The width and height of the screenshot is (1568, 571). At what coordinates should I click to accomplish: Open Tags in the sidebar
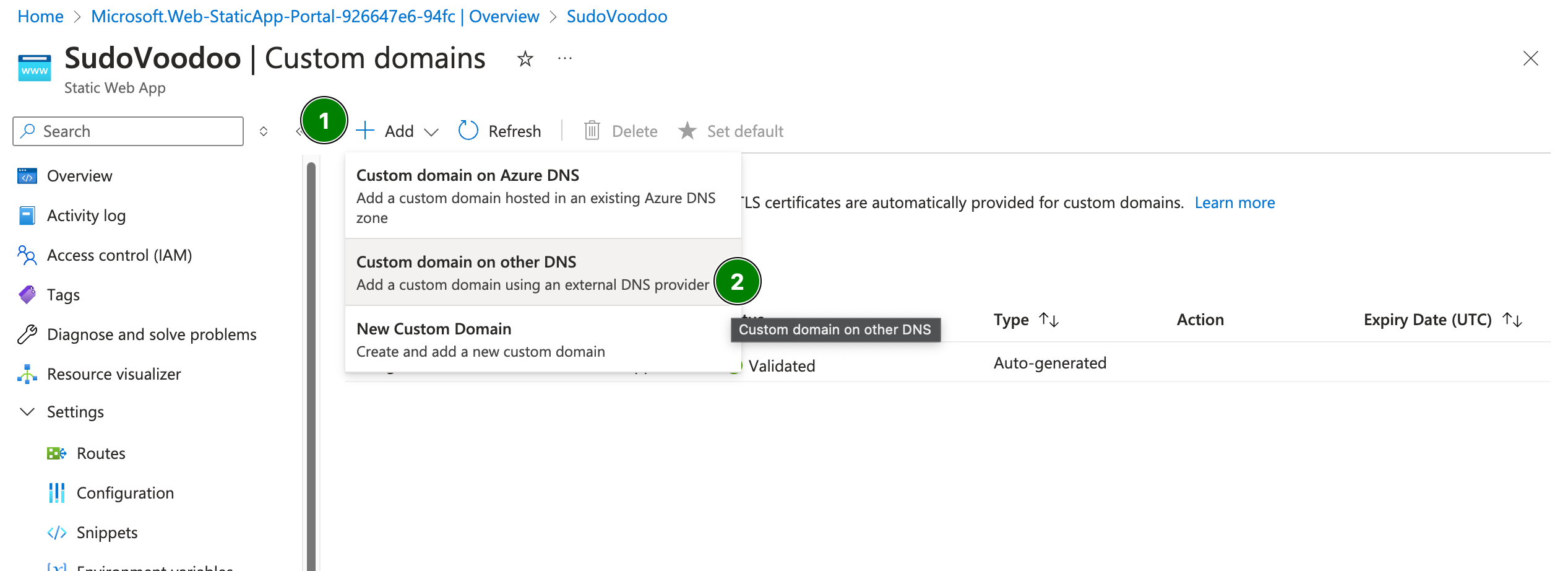tap(63, 295)
